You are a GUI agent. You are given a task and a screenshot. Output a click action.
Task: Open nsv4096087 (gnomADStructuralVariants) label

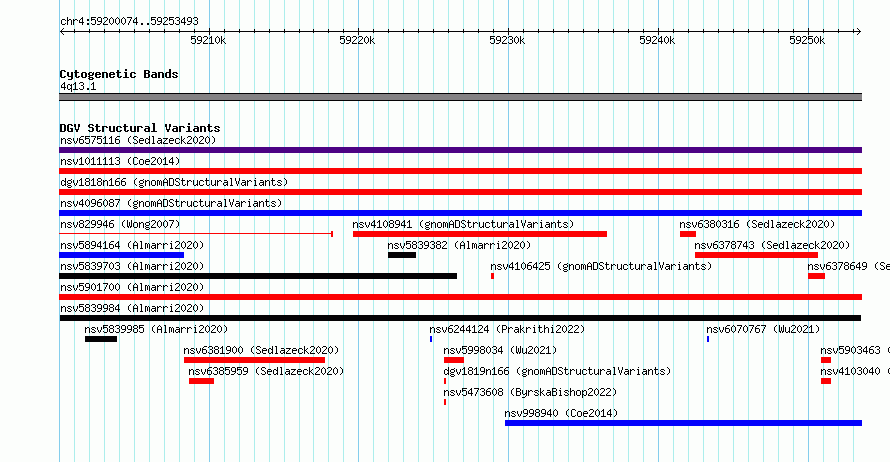[x=171, y=203]
